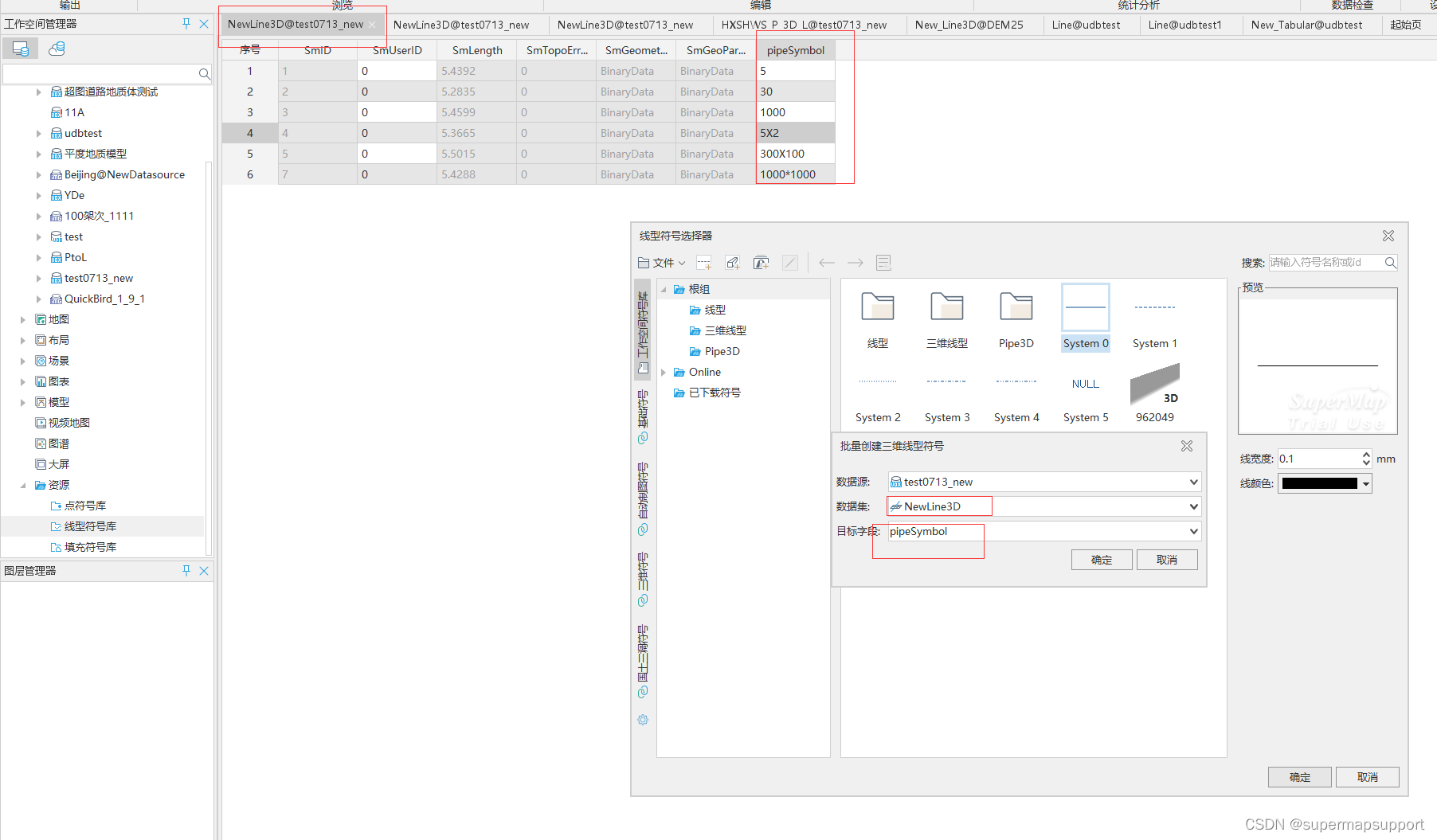Click 确定 in line symbol selector
This screenshot has width=1437, height=840.
click(x=1300, y=777)
